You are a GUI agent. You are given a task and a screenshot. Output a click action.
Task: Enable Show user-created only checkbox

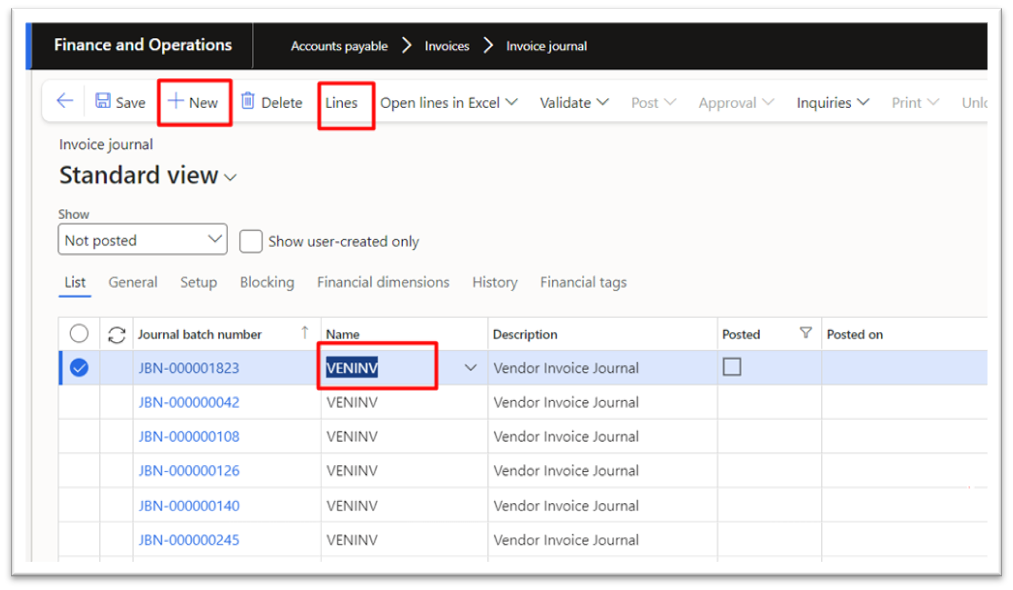tap(251, 241)
